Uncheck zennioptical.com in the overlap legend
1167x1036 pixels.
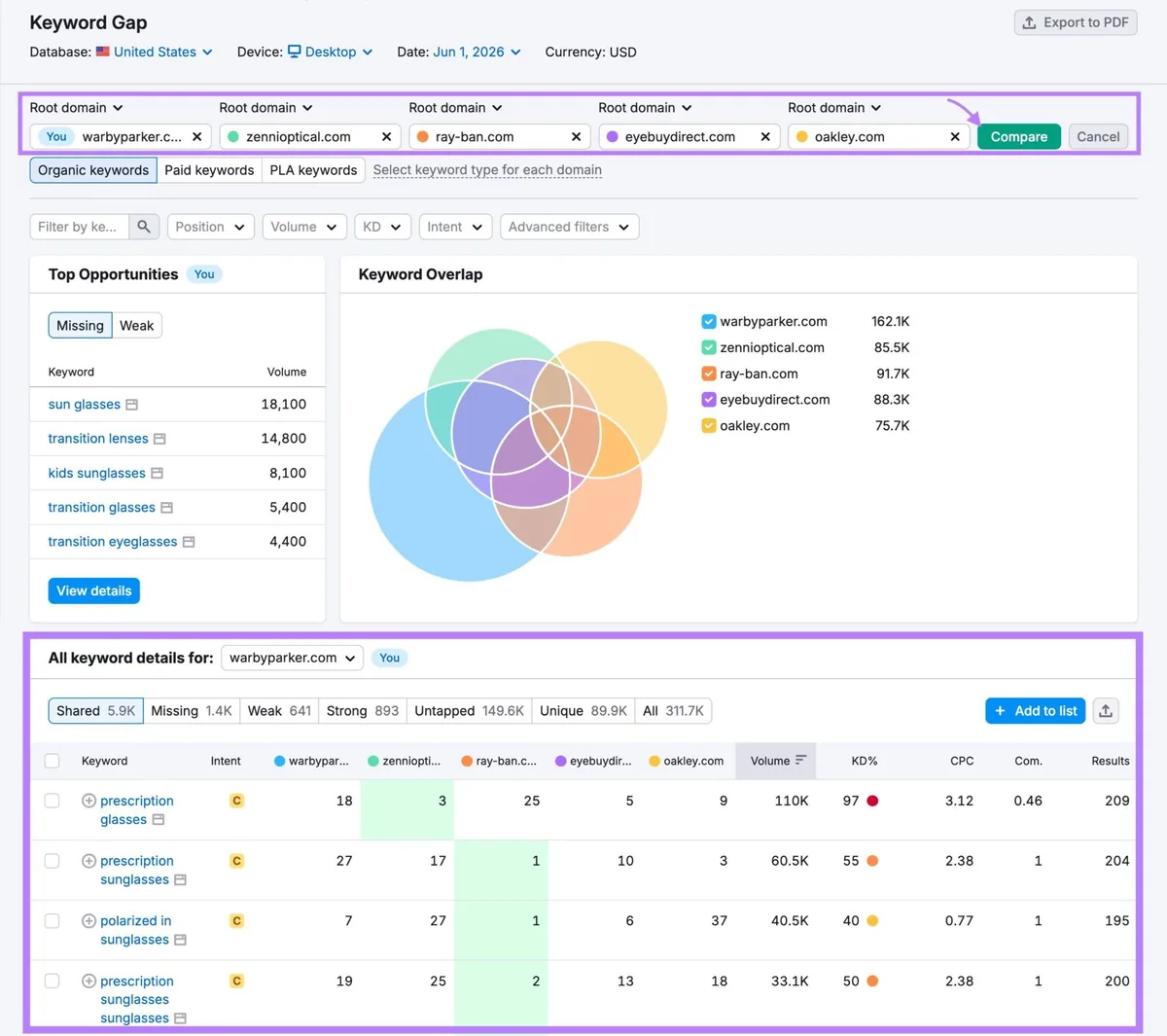tap(709, 347)
